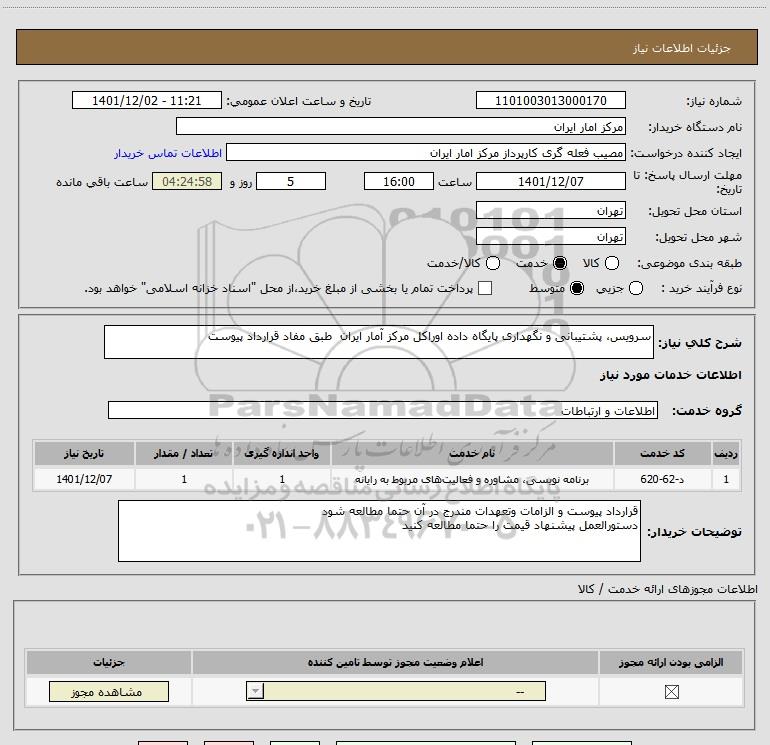Click the remaining time countdown 04:24:58
Viewport: 770px width, 745px height.
tap(187, 181)
